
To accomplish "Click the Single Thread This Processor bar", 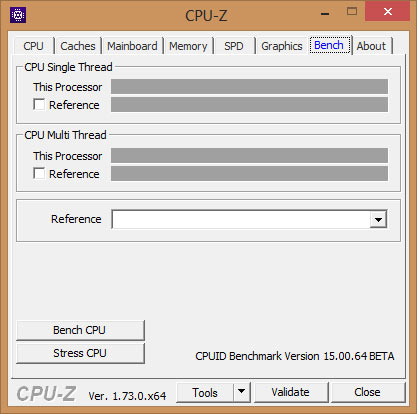I will click(x=249, y=87).
